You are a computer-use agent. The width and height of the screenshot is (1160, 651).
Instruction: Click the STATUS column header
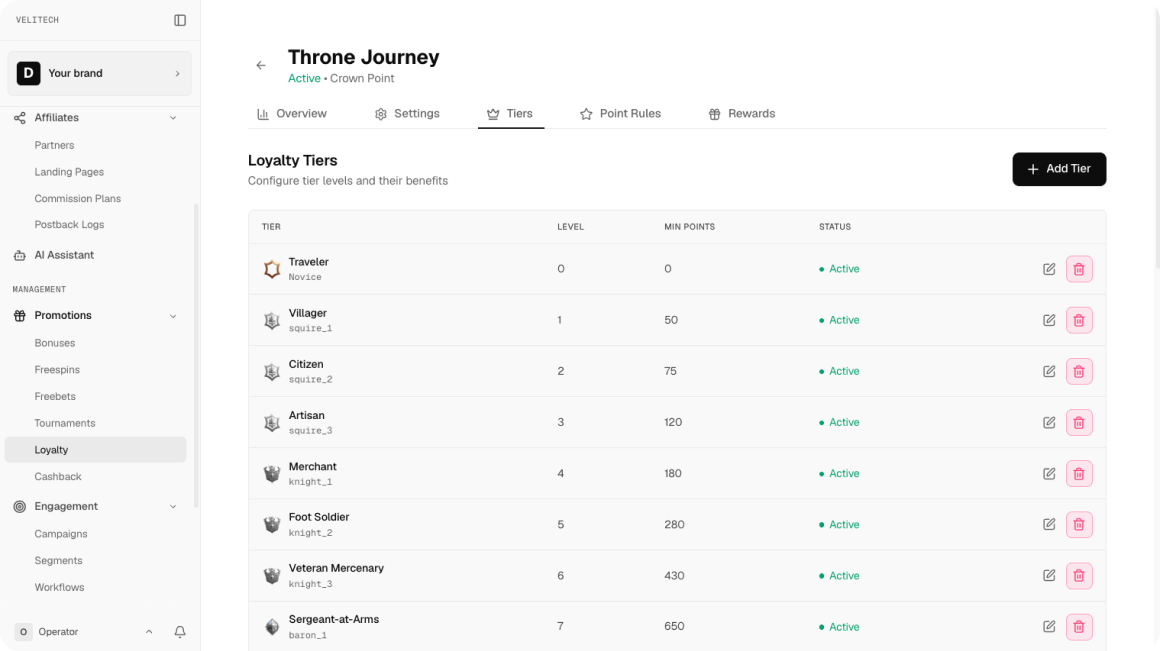point(834,227)
